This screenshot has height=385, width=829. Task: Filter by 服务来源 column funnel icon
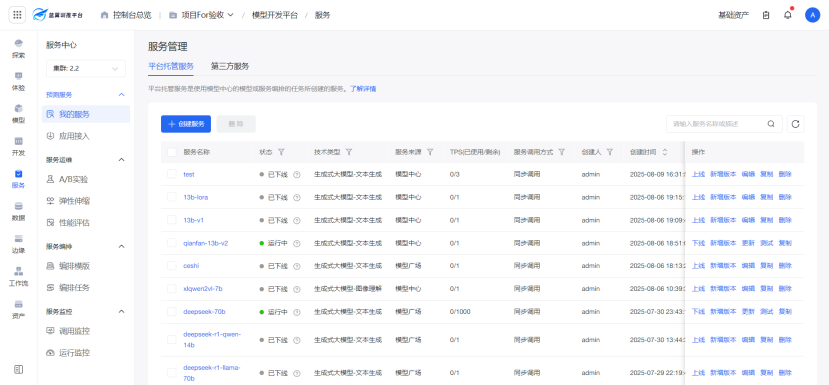(430, 152)
